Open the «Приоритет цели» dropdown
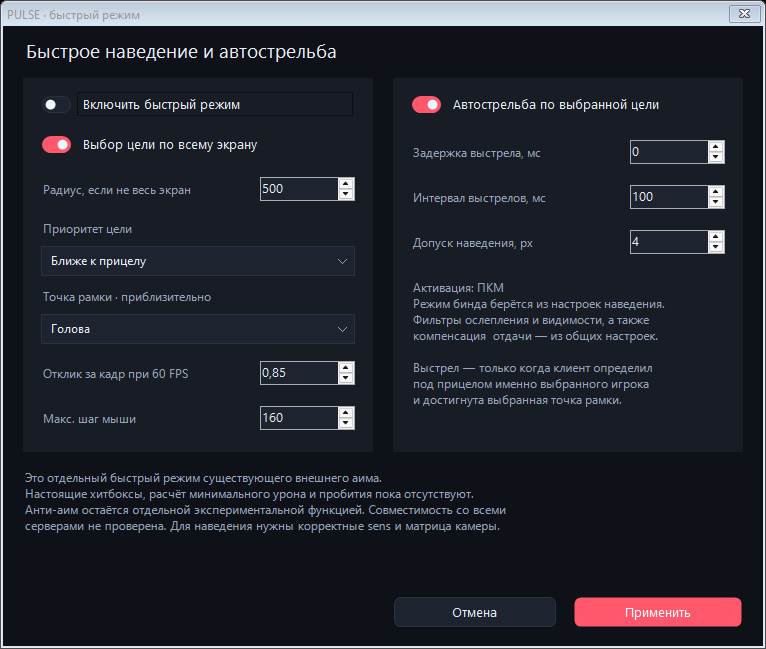 click(x=198, y=261)
